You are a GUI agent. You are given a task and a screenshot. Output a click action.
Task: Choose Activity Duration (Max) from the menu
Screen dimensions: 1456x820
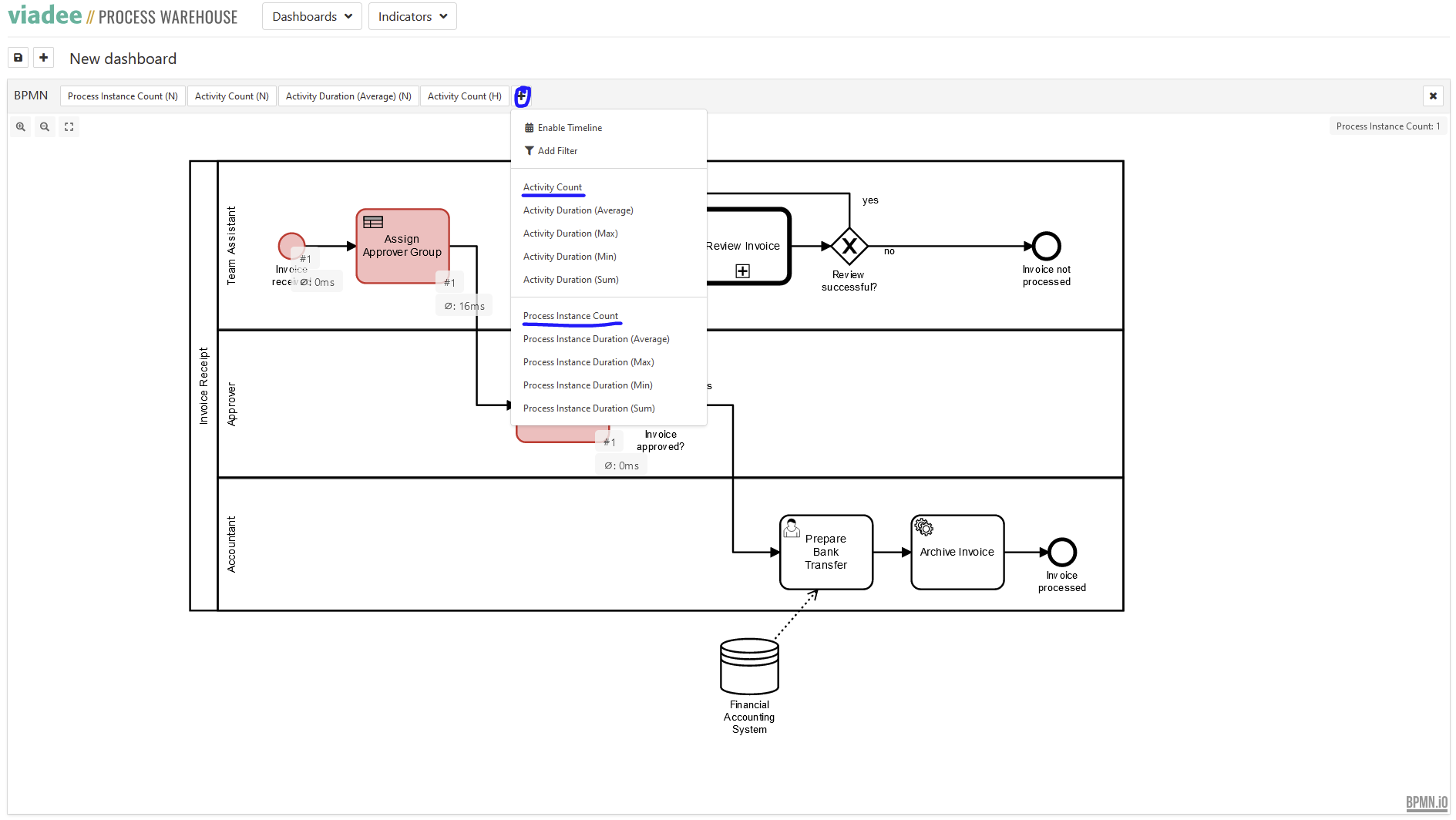570,233
